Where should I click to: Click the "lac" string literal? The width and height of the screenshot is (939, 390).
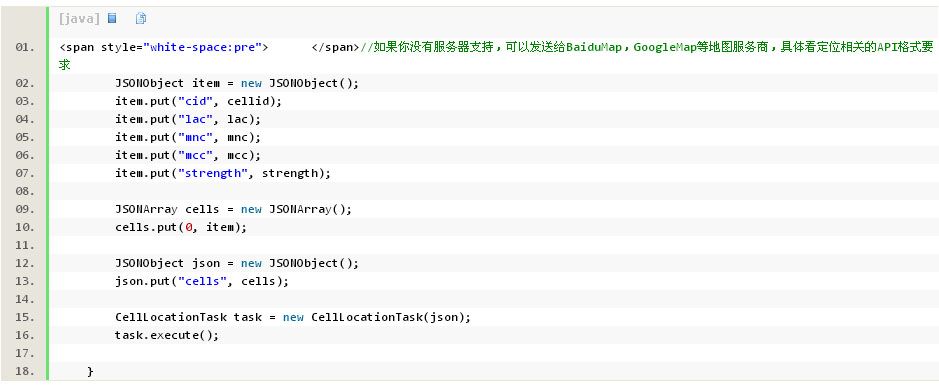pos(195,119)
